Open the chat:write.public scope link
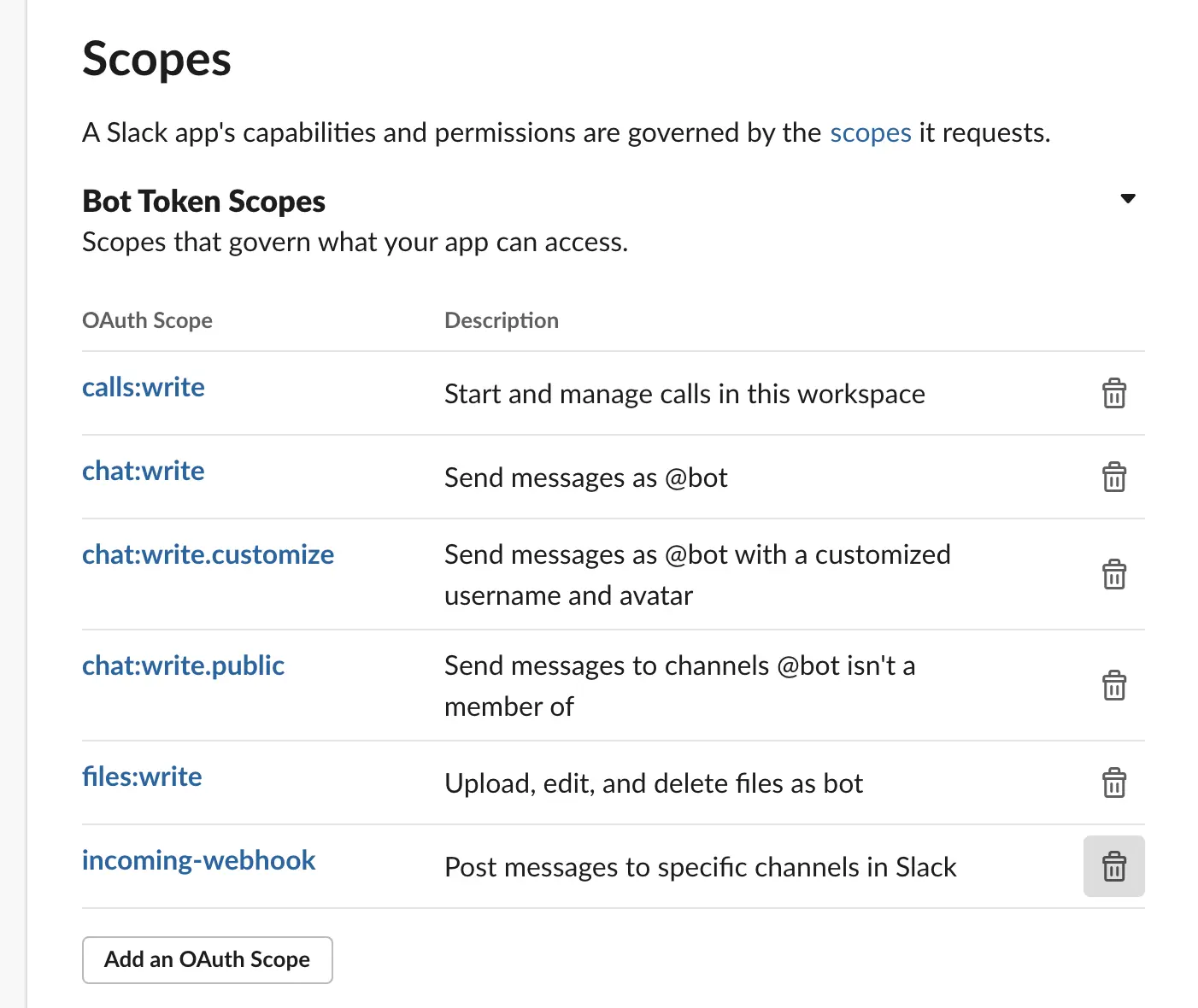Viewport: 1198px width, 1008px height. click(x=183, y=665)
